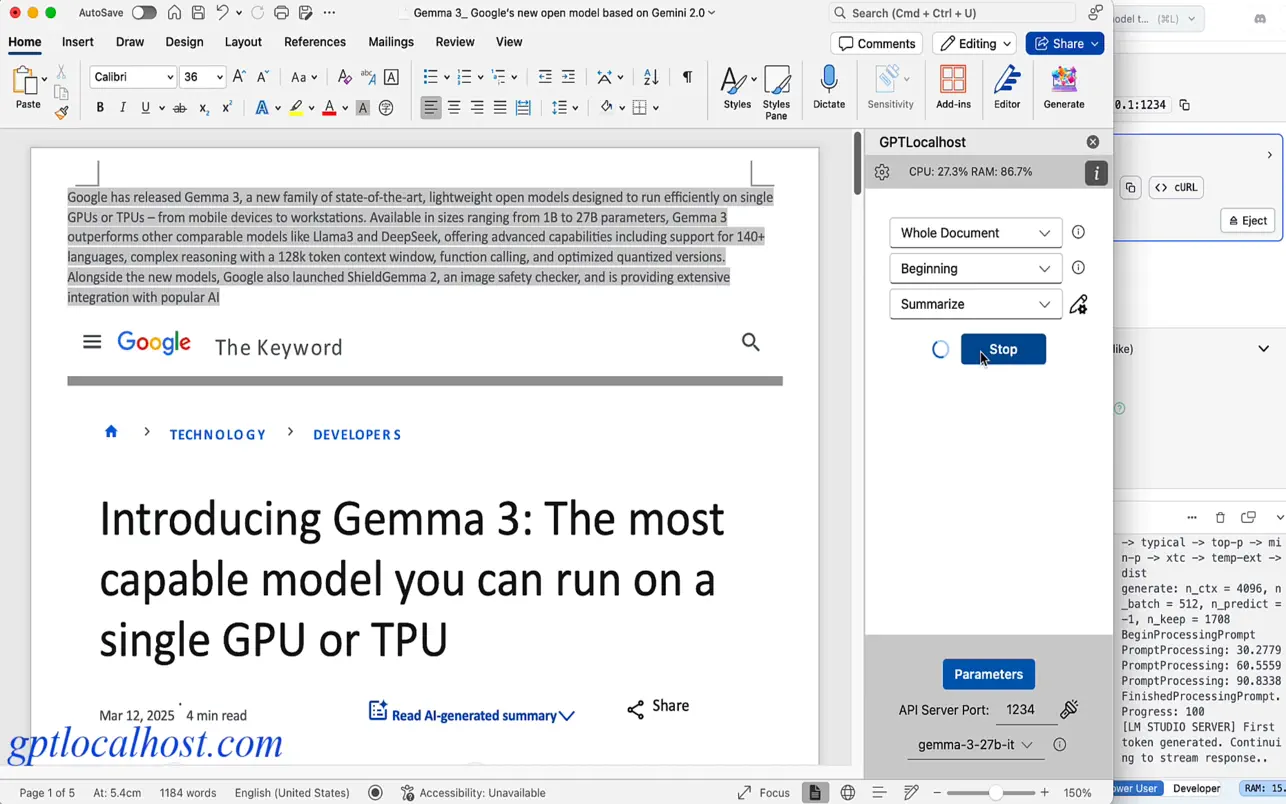Click the Format Painter brush icon
This screenshot has width=1286, height=804.
click(x=61, y=113)
